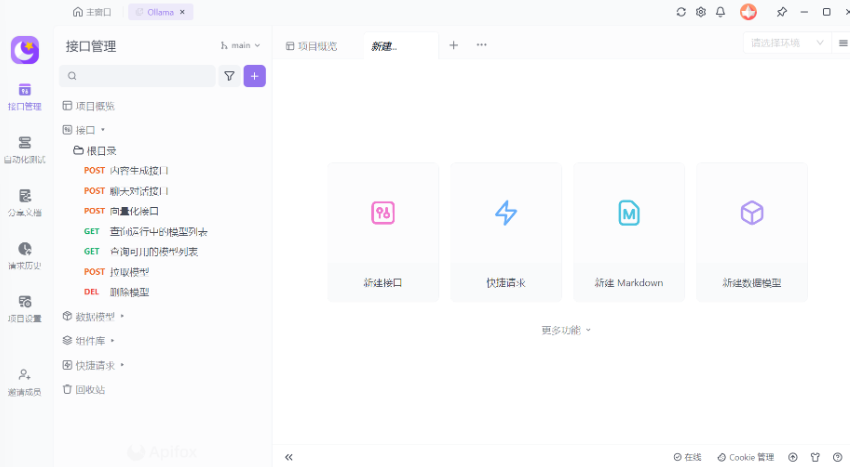Select the 根目录 folder
This screenshot has width=850, height=467.
point(95,150)
